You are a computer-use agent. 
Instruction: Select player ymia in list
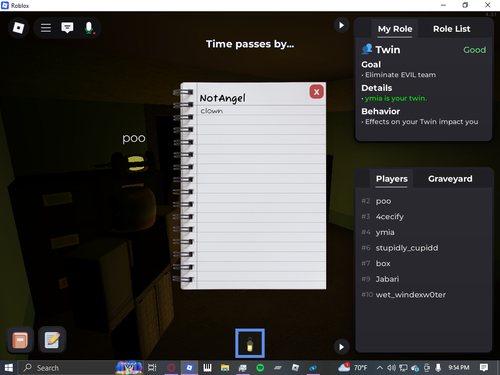click(424, 232)
